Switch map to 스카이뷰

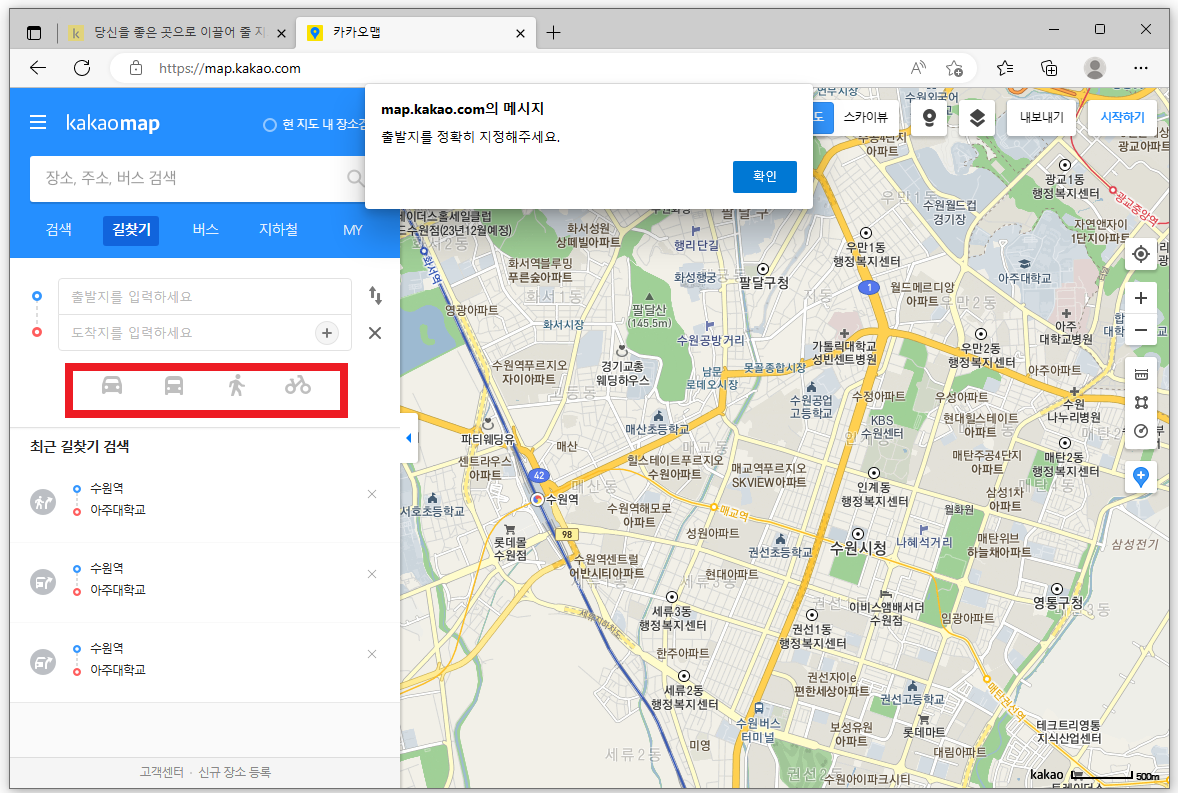(x=865, y=117)
